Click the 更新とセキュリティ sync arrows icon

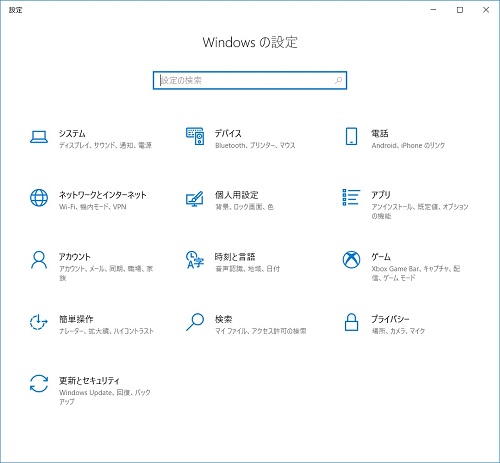point(39,383)
